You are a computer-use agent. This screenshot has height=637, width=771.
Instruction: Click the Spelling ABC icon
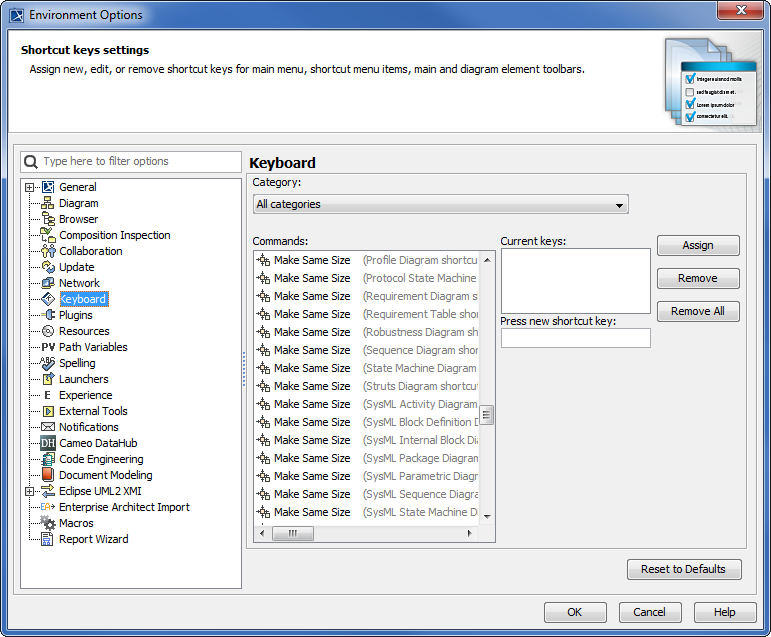(48, 363)
